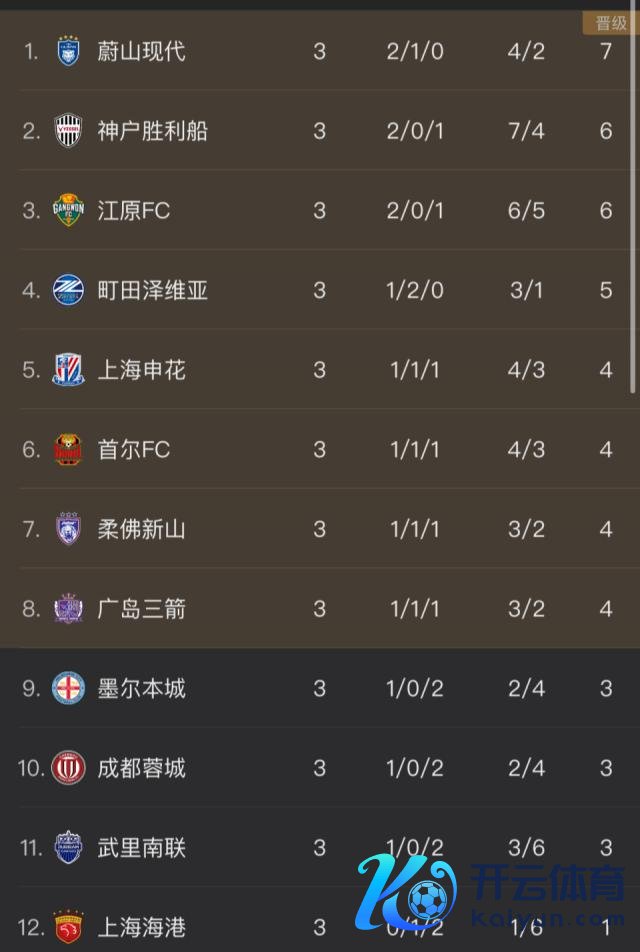The width and height of the screenshot is (640, 952).
Task: Open the 神户胜利船 team name link
Action: pyautogui.click(x=152, y=131)
